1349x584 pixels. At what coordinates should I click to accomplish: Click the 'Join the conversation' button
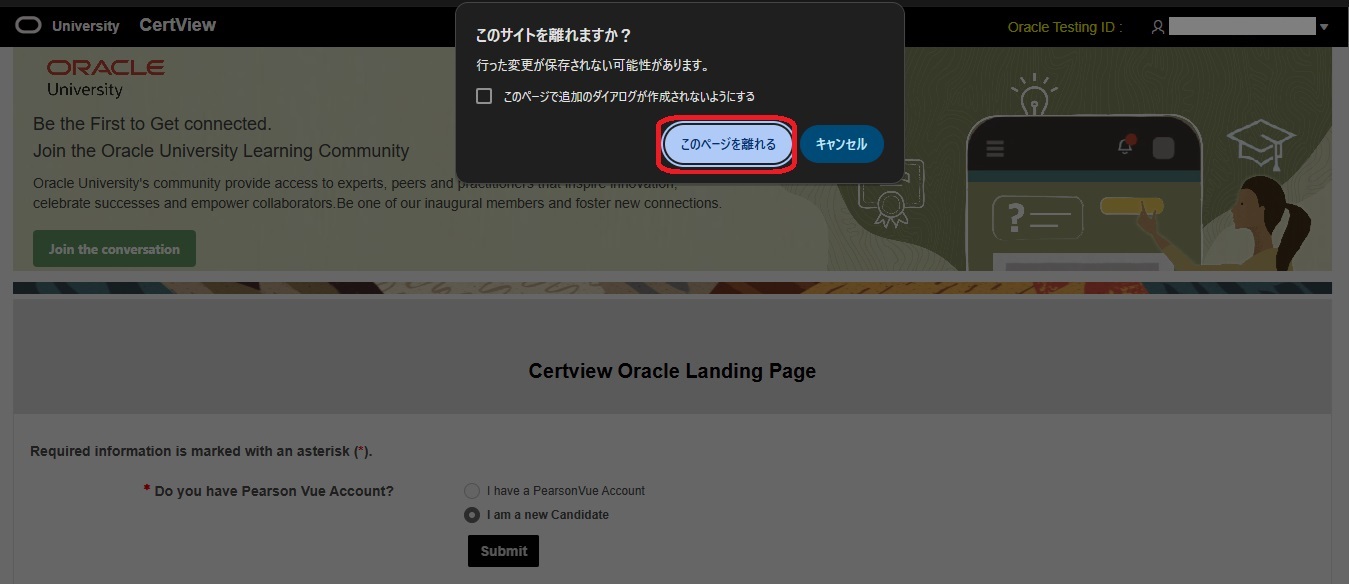(113, 248)
